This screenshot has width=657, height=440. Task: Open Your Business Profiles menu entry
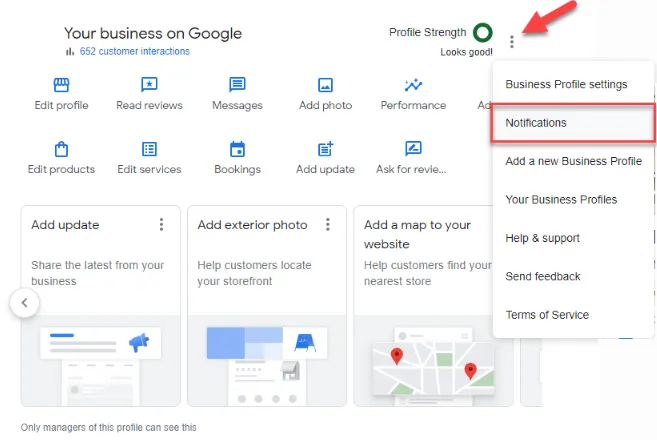coord(574,199)
